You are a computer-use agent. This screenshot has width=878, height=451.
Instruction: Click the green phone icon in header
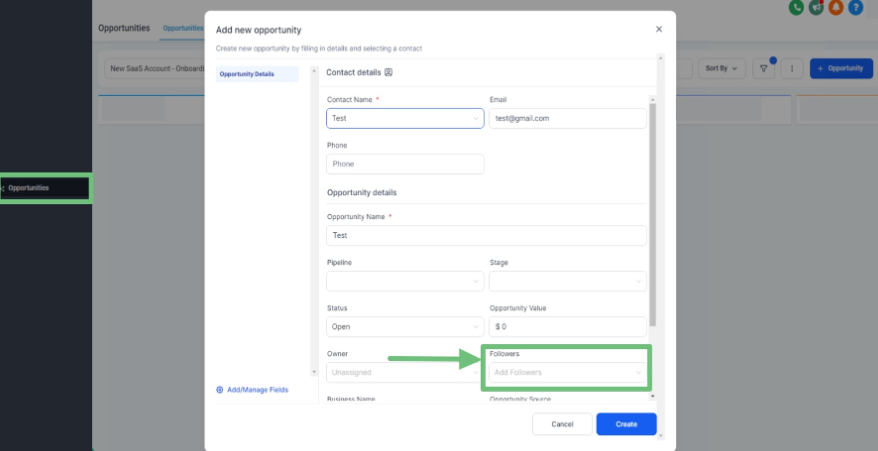pos(796,7)
